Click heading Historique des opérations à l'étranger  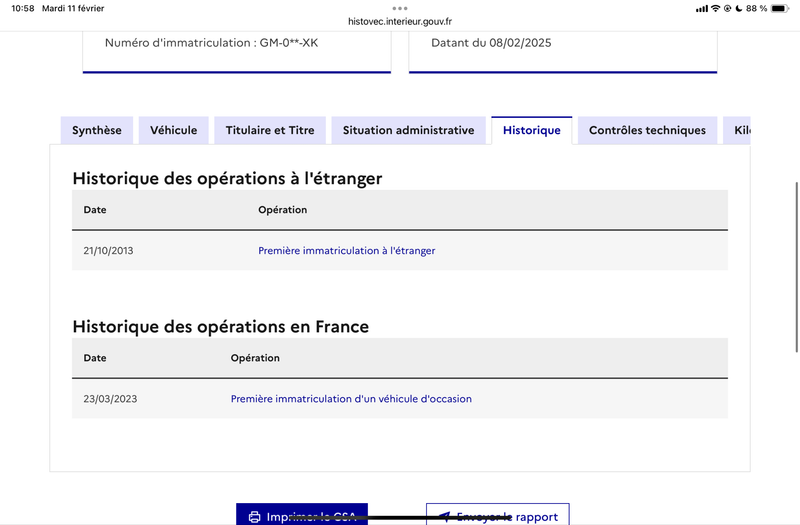coord(227,179)
